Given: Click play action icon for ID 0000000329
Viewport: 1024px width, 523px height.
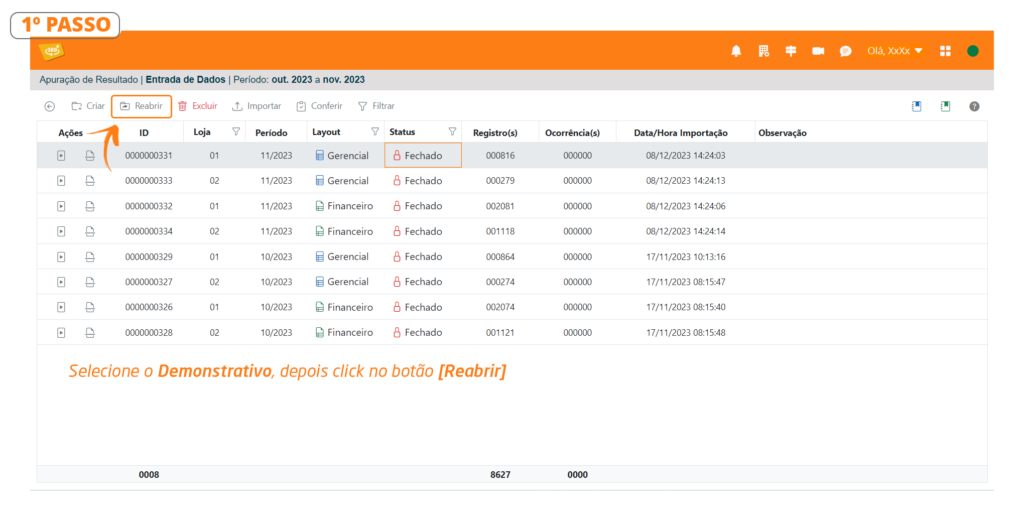Looking at the screenshot, I should [61, 257].
